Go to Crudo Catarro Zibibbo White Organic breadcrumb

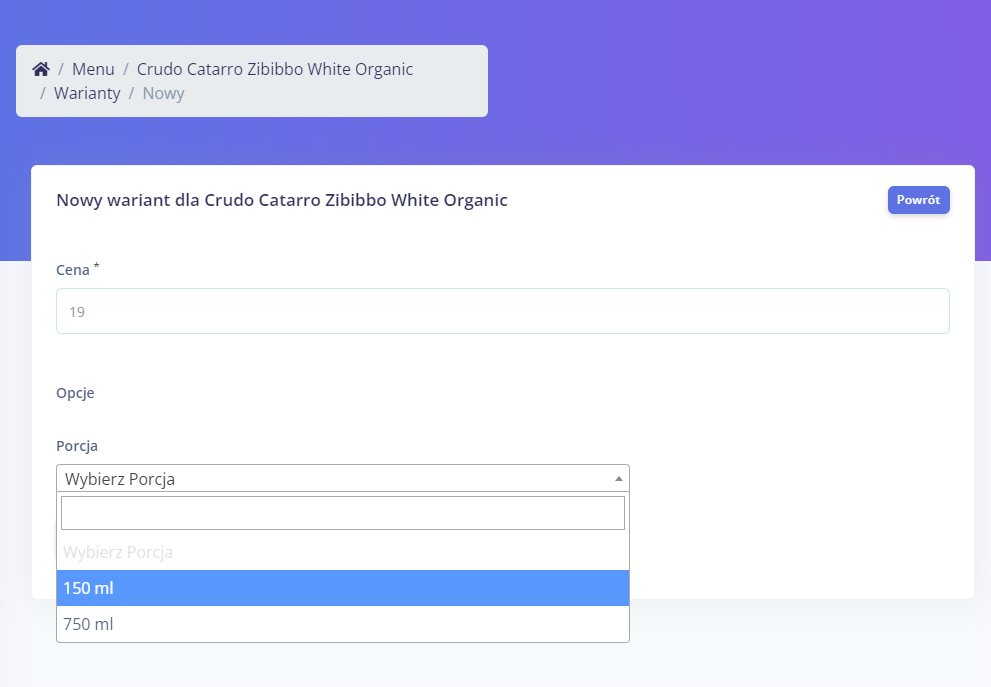[x=274, y=69]
